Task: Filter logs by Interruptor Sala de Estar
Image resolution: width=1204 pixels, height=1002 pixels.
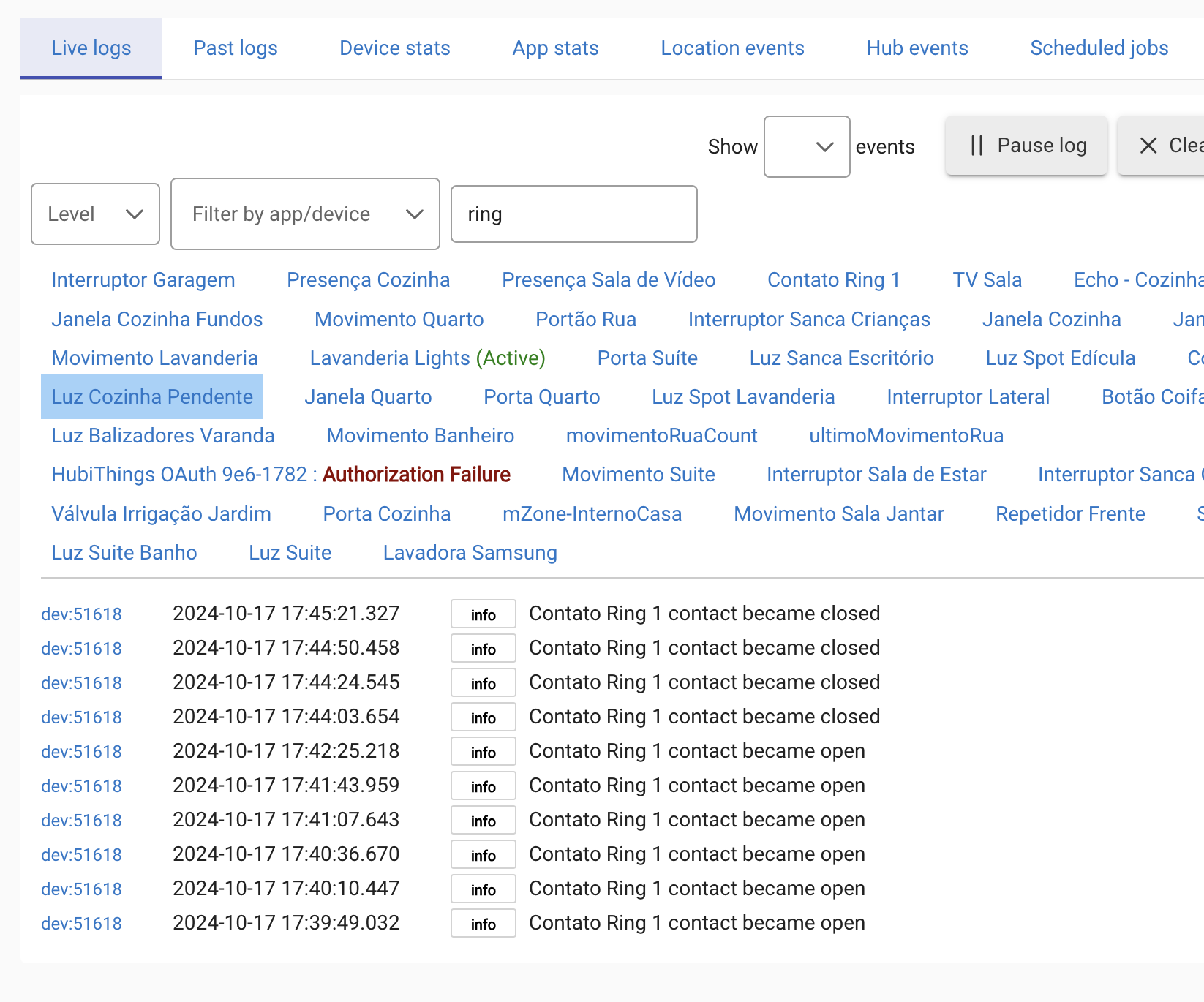Action: pyautogui.click(x=876, y=475)
